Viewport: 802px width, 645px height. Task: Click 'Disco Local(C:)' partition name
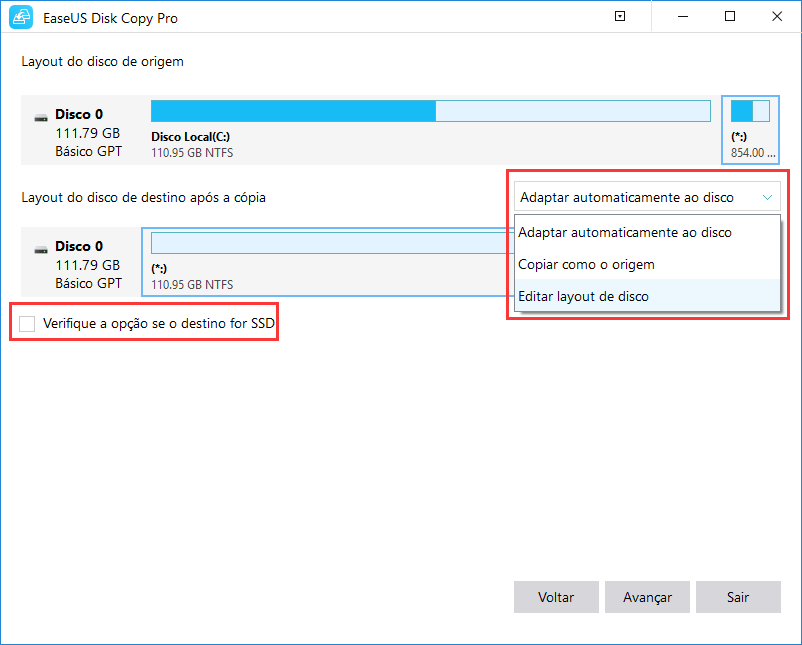coord(190,137)
